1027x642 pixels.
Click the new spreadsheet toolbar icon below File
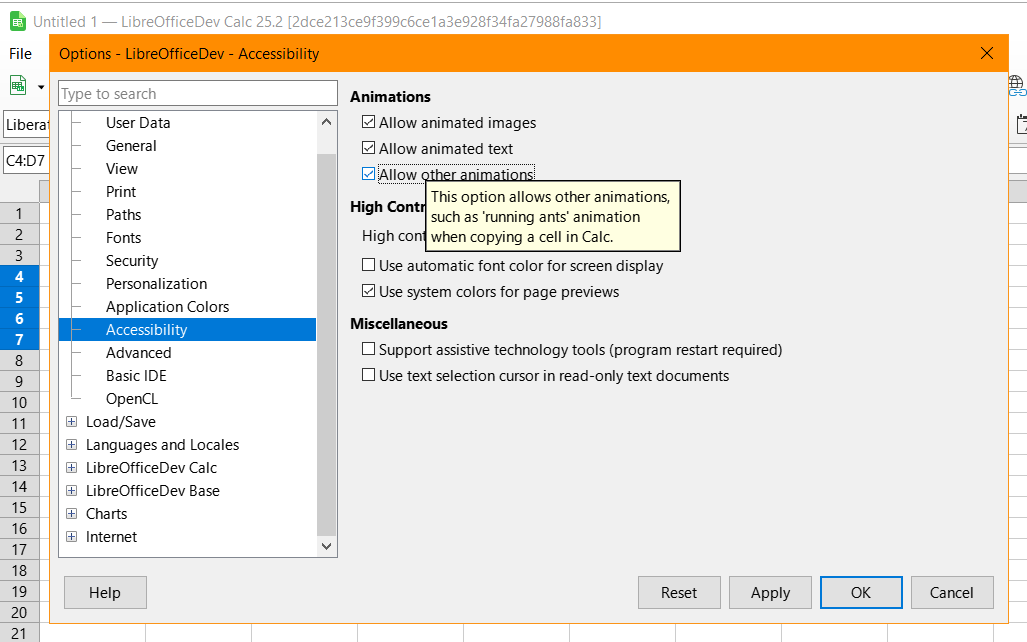pos(18,86)
